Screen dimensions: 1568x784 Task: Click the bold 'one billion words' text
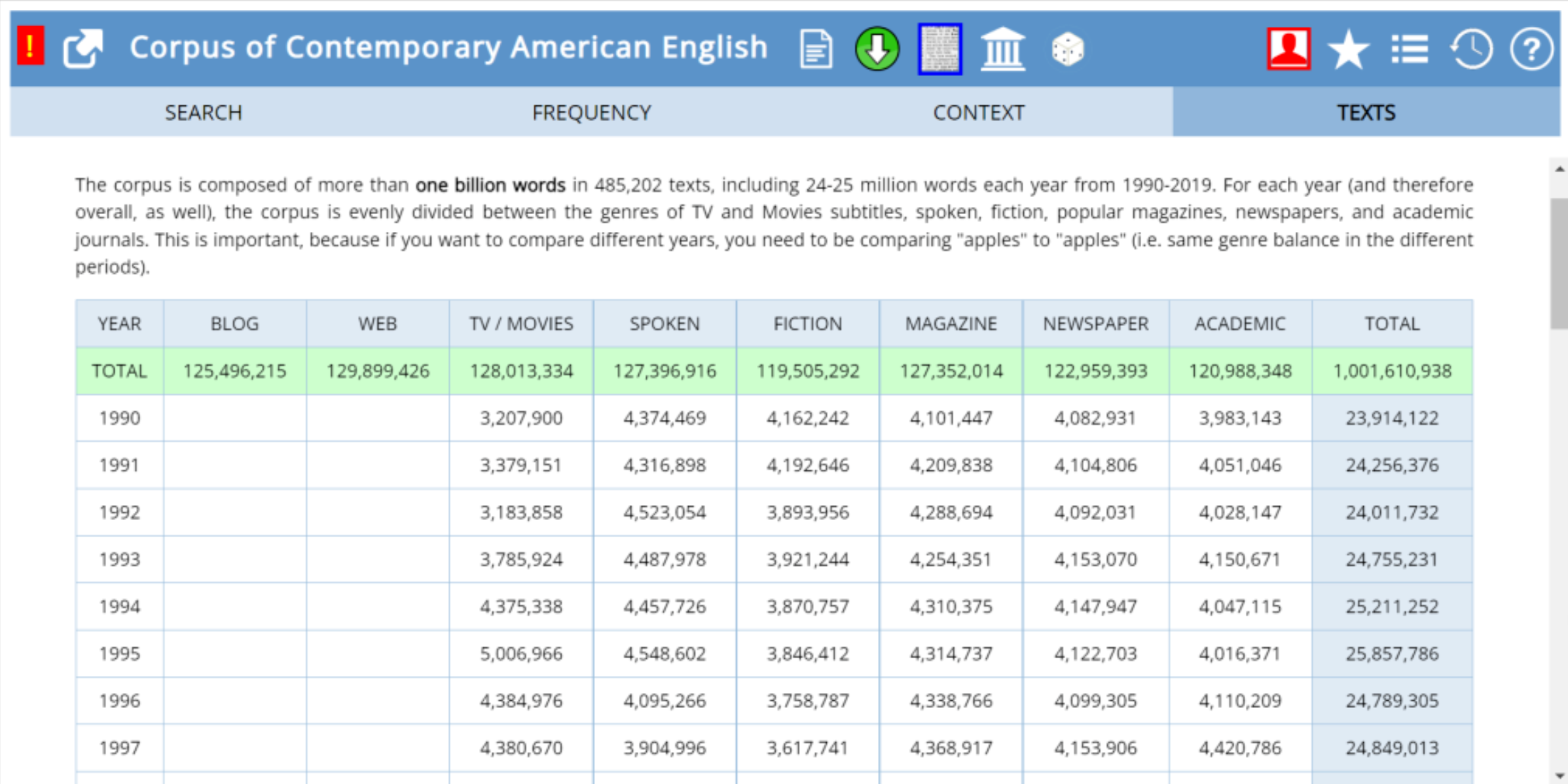(490, 185)
